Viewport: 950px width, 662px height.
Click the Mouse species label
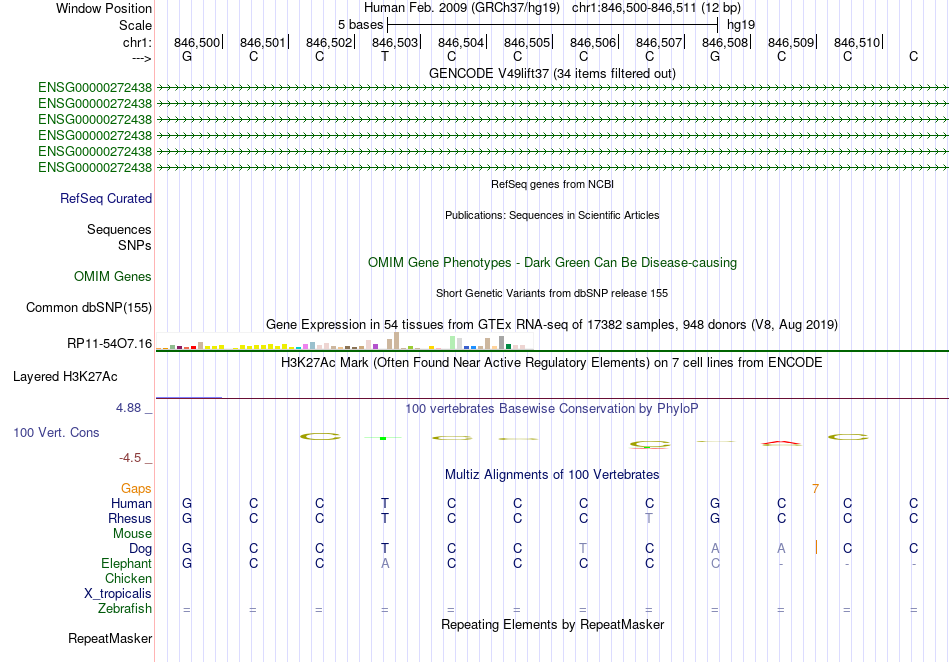pyautogui.click(x=133, y=534)
